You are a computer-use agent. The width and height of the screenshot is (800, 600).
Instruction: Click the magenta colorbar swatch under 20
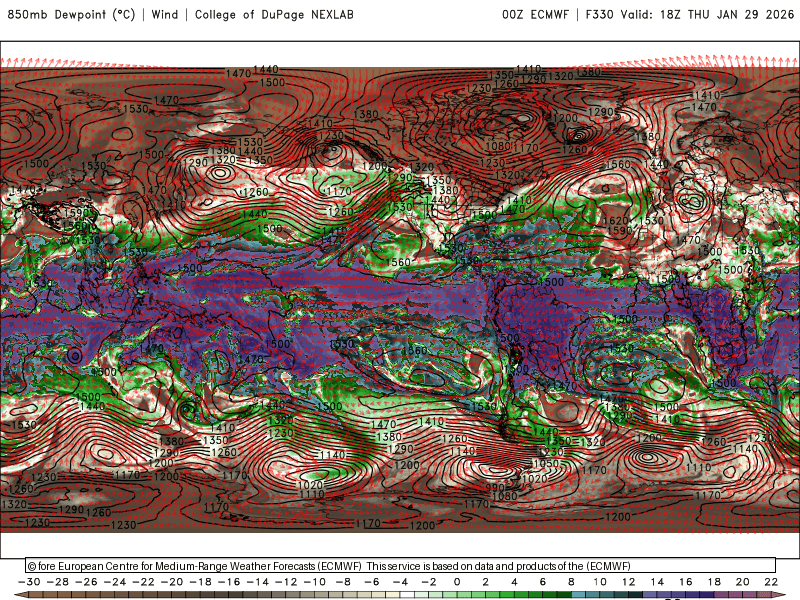coord(750,596)
